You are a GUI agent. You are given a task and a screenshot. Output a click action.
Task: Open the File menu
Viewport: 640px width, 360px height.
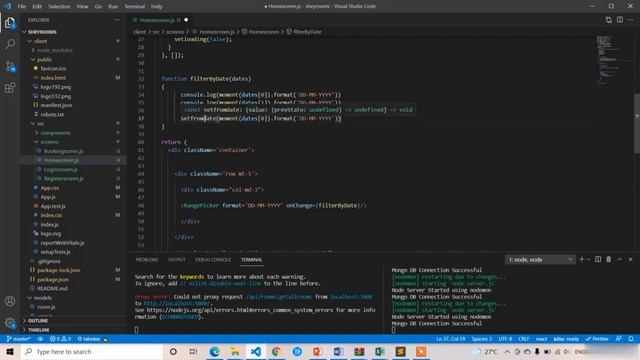click(x=22, y=6)
